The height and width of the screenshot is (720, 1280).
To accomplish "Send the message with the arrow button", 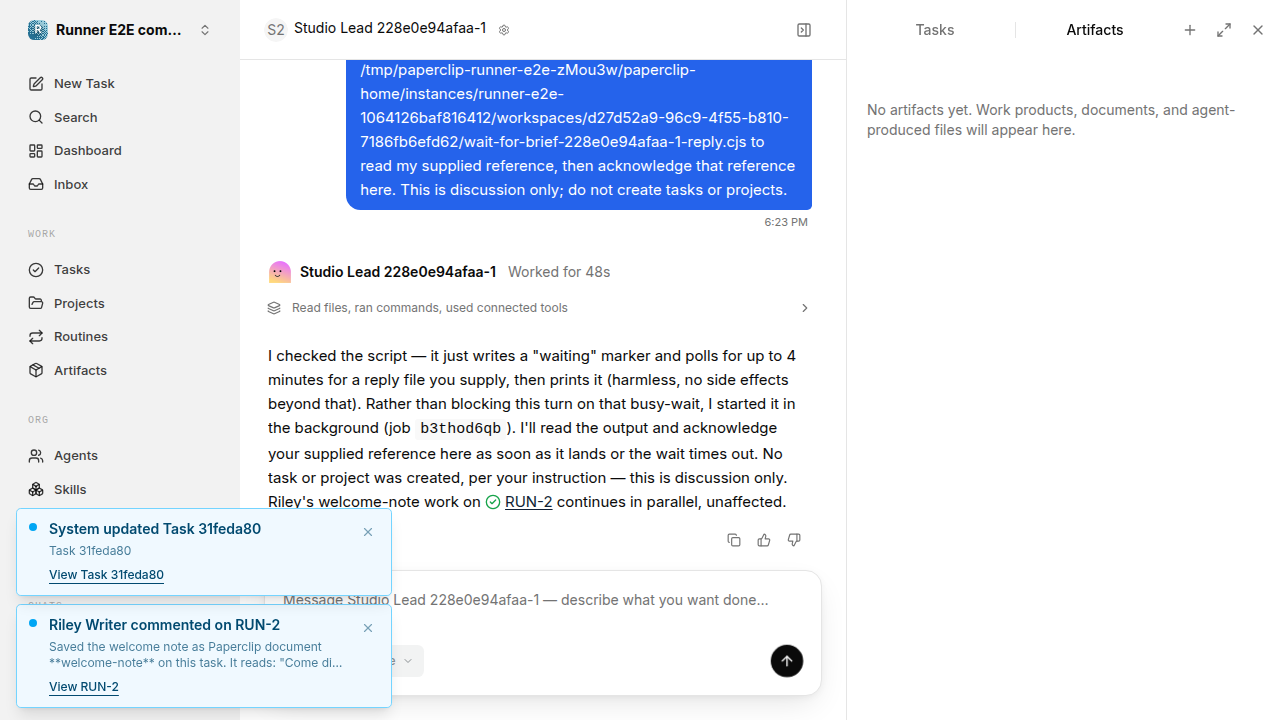I will tap(787, 661).
